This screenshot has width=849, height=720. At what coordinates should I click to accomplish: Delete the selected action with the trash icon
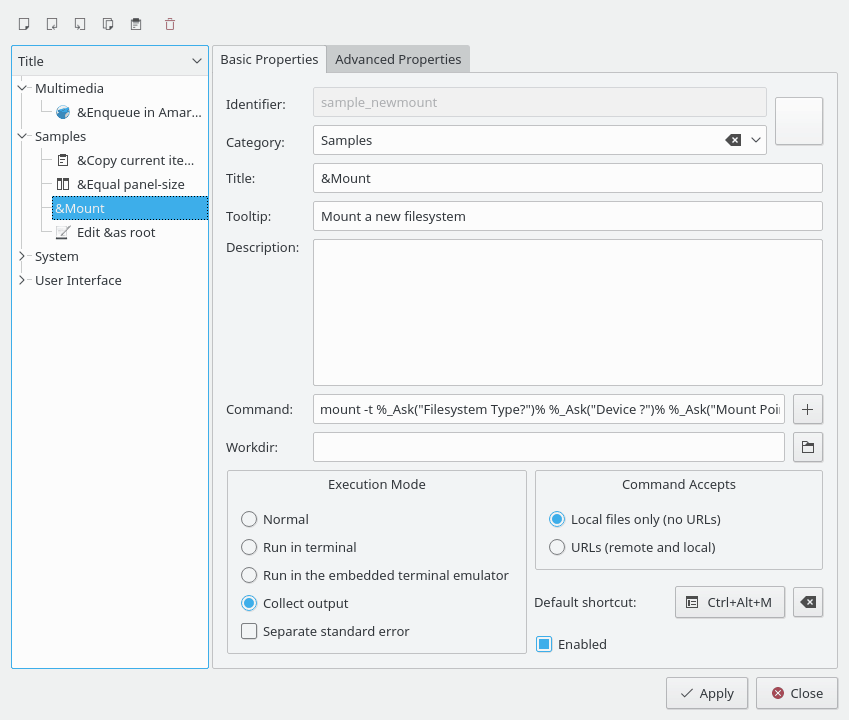(170, 23)
